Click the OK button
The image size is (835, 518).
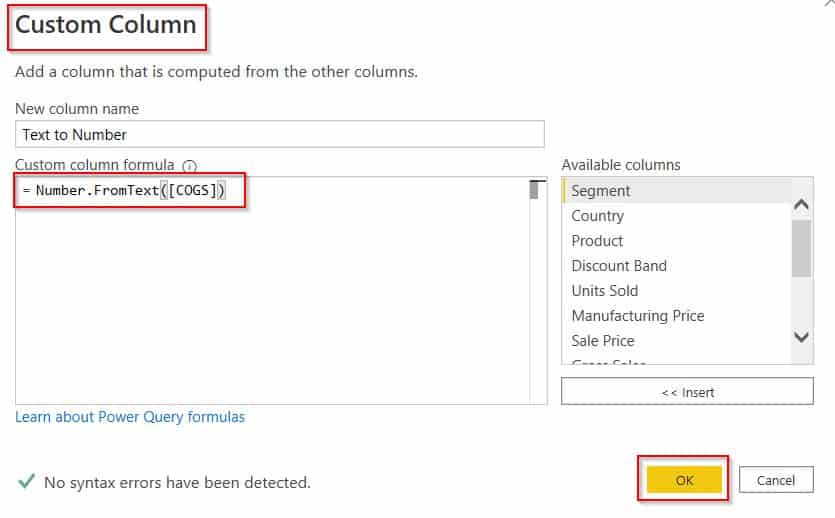pyautogui.click(x=684, y=480)
